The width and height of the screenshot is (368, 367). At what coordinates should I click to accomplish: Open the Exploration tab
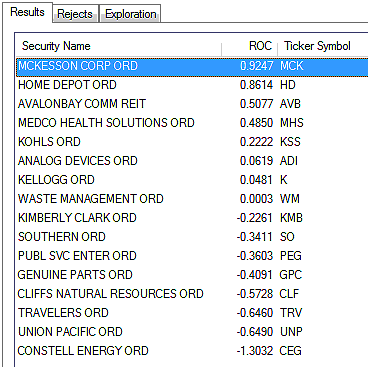click(130, 14)
